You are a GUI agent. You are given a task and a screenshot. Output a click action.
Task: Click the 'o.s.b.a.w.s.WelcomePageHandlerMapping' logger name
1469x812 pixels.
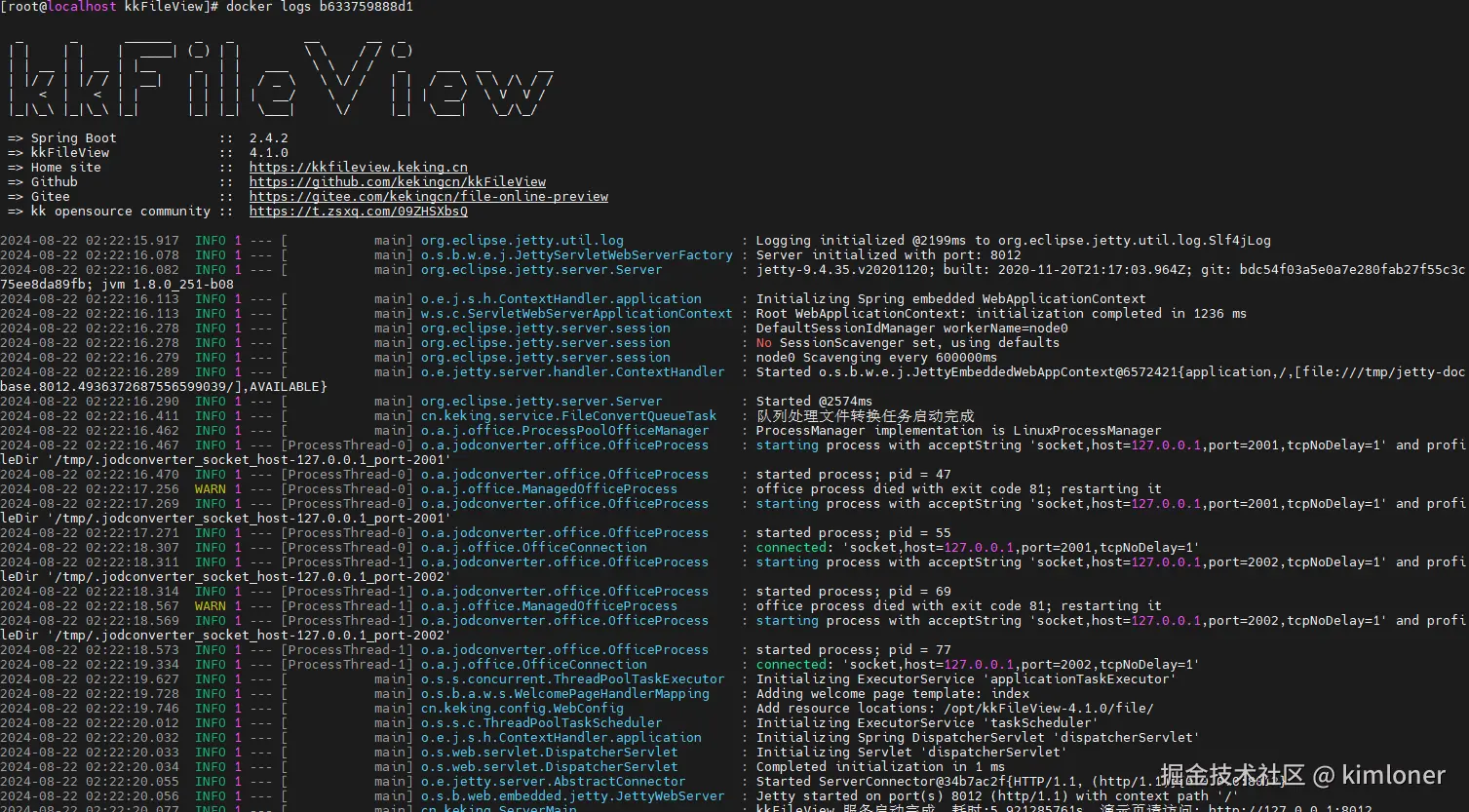coord(565,694)
